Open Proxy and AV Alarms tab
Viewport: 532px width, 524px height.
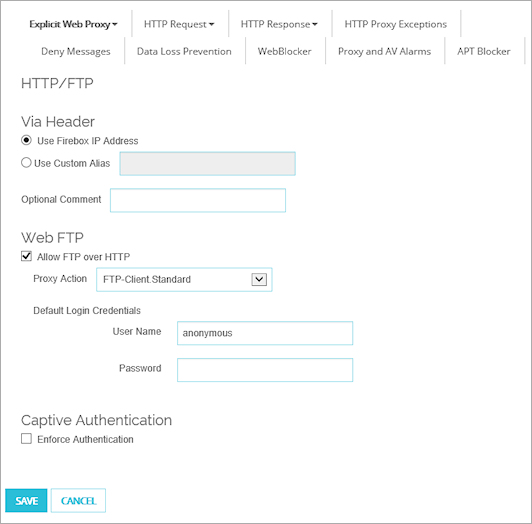(x=384, y=51)
